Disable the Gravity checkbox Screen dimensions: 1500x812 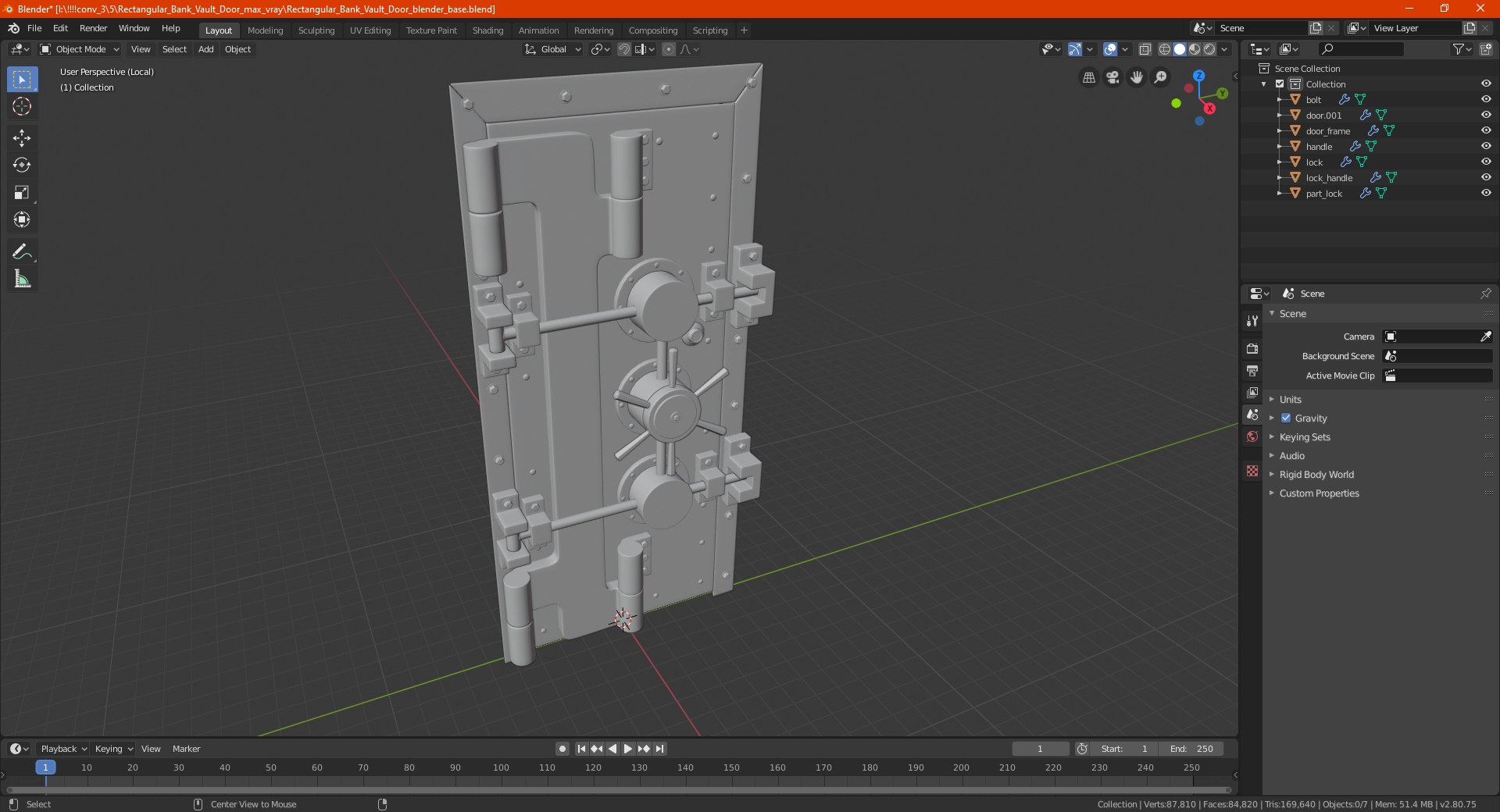tap(1286, 418)
